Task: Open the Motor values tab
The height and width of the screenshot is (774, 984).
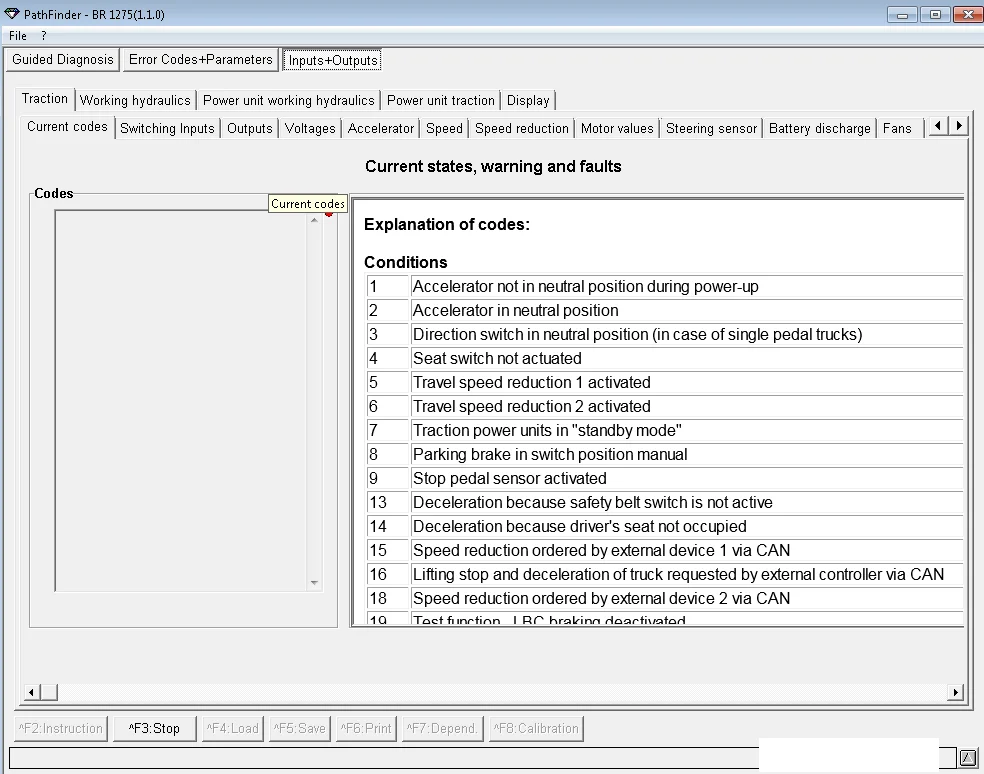Action: click(x=617, y=127)
